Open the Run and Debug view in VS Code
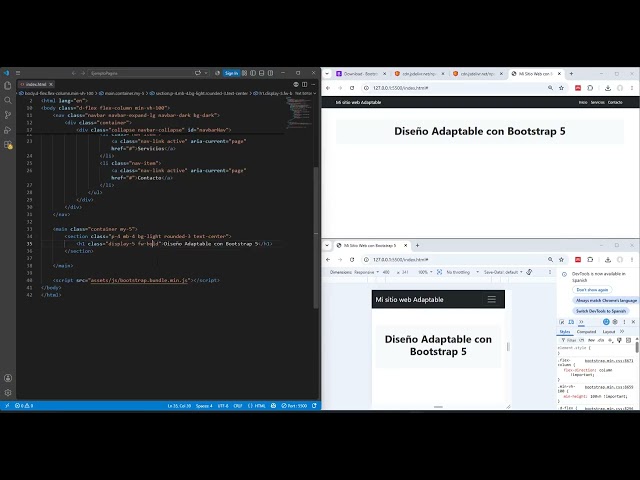 pos(8,130)
